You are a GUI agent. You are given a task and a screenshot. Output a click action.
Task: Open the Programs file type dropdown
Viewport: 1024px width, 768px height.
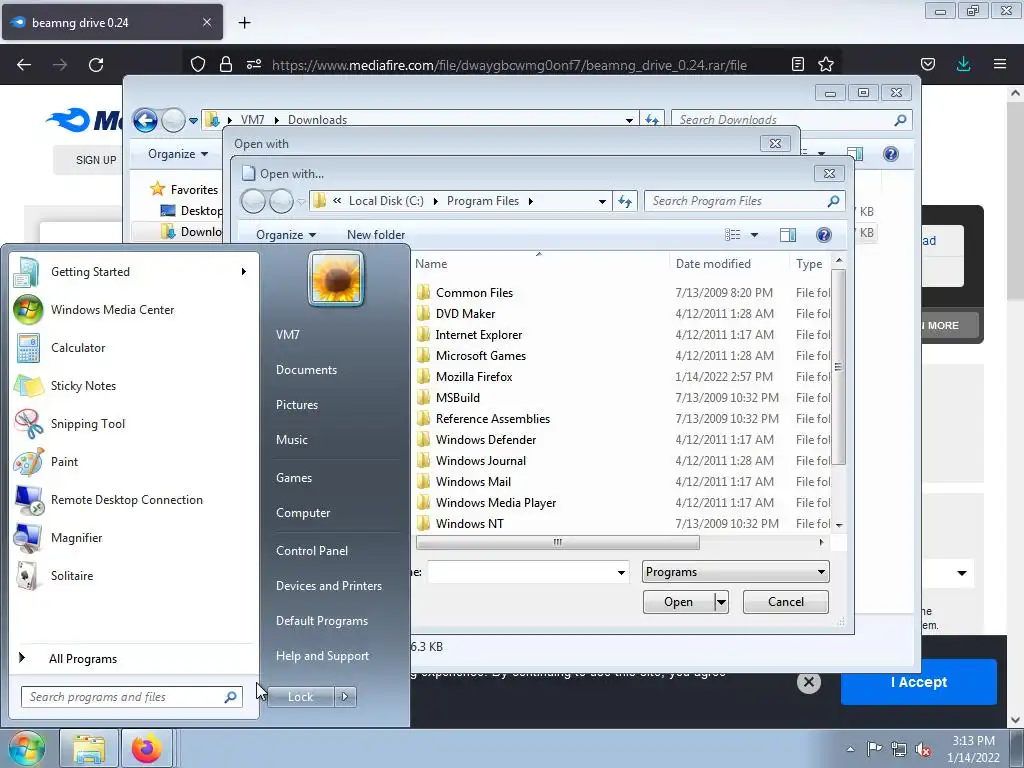point(735,572)
